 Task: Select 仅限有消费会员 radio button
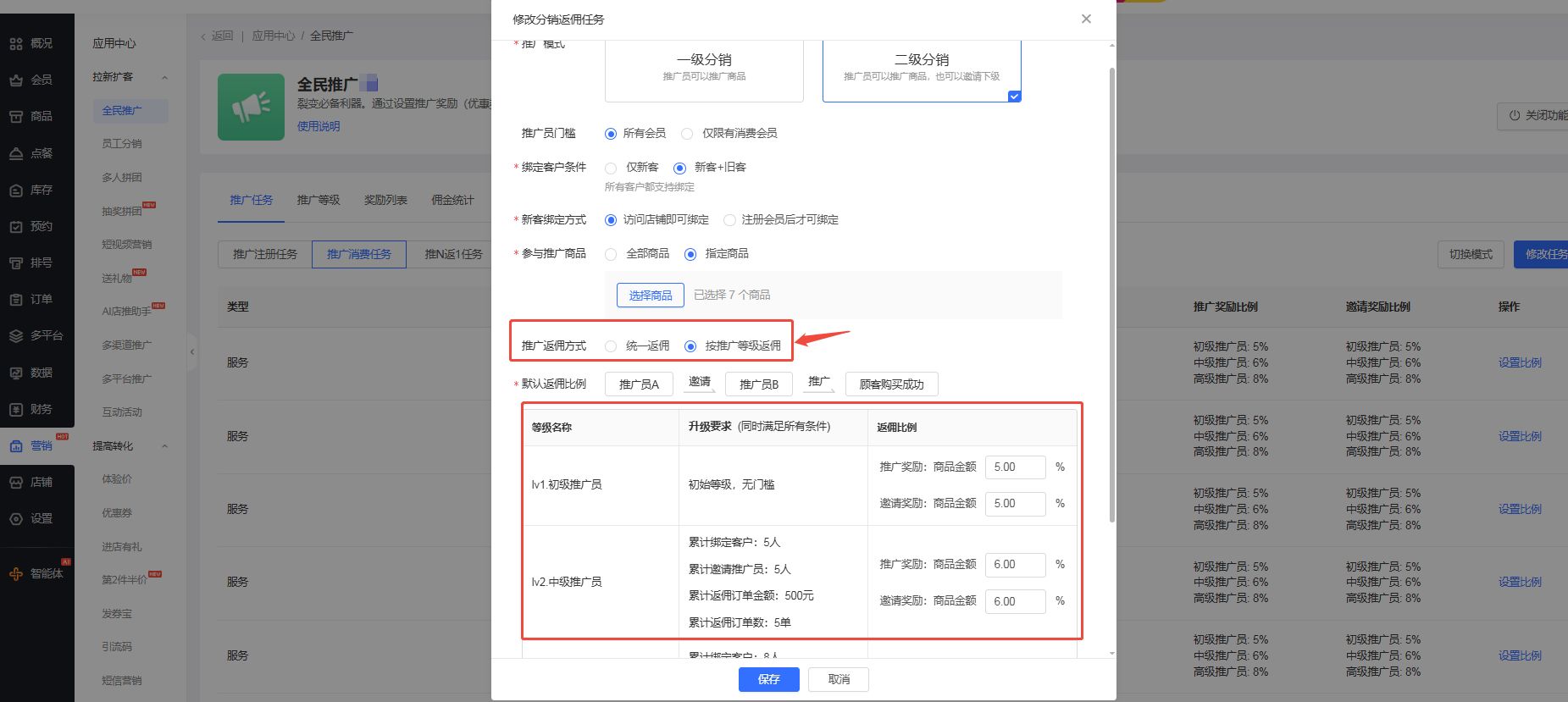[x=687, y=134]
